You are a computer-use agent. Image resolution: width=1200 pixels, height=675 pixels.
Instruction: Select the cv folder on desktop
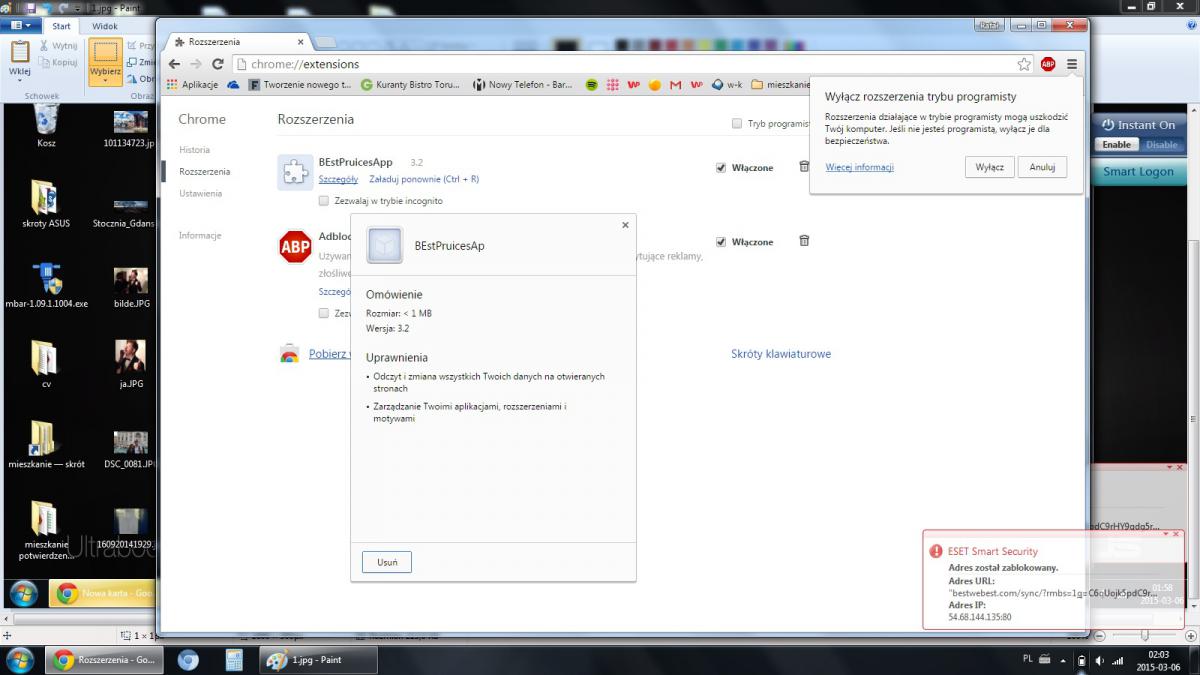(46, 365)
